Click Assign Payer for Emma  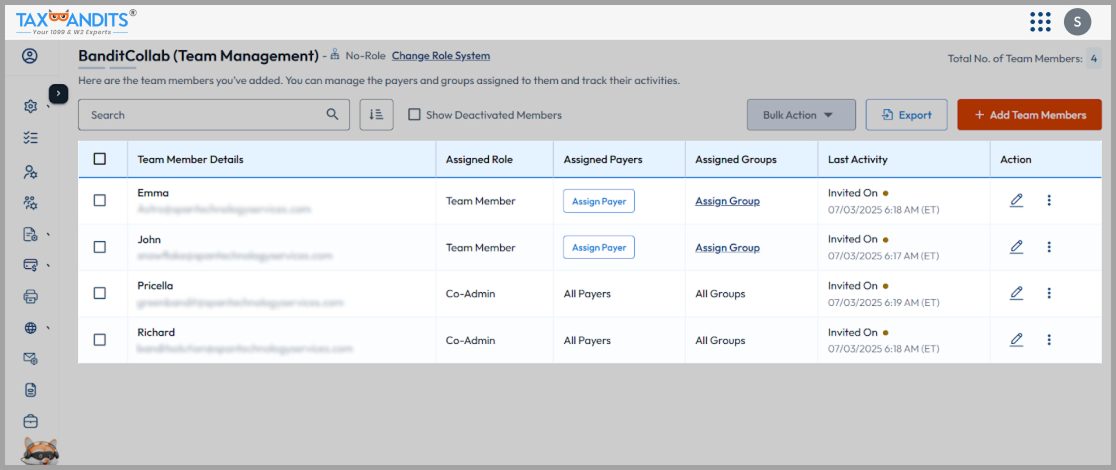(x=599, y=201)
